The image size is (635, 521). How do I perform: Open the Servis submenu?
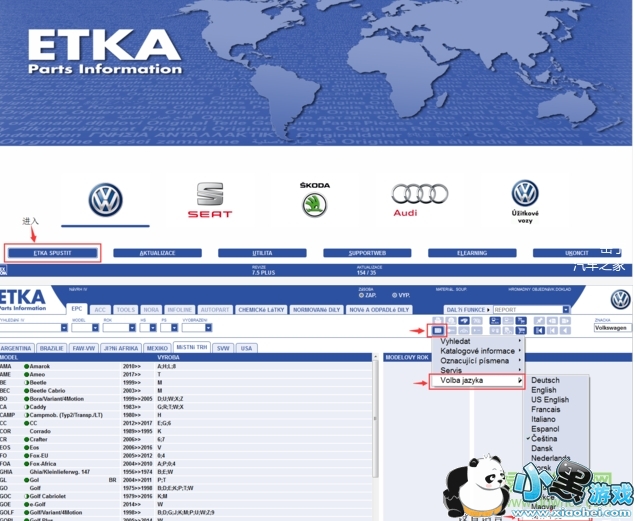[x=477, y=370]
